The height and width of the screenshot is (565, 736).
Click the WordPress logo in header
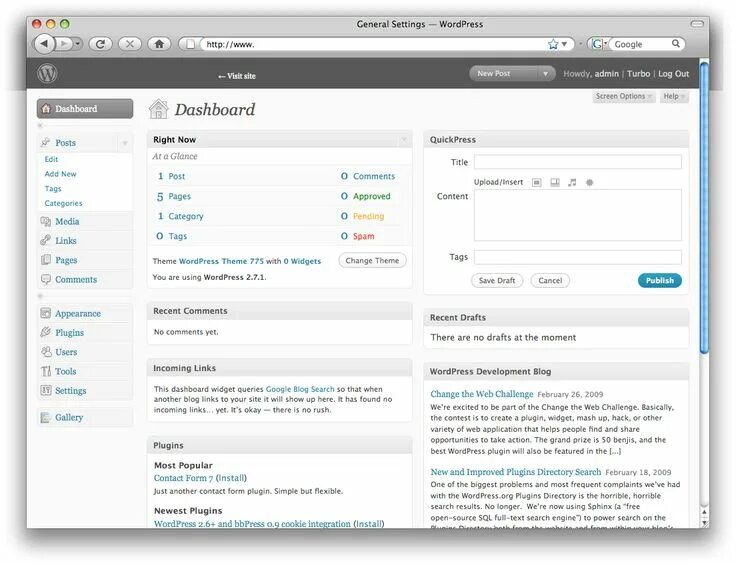pyautogui.click(x=47, y=74)
